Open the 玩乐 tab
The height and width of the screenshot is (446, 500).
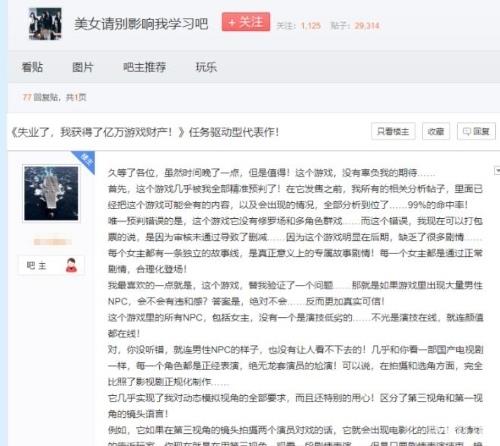click(206, 67)
